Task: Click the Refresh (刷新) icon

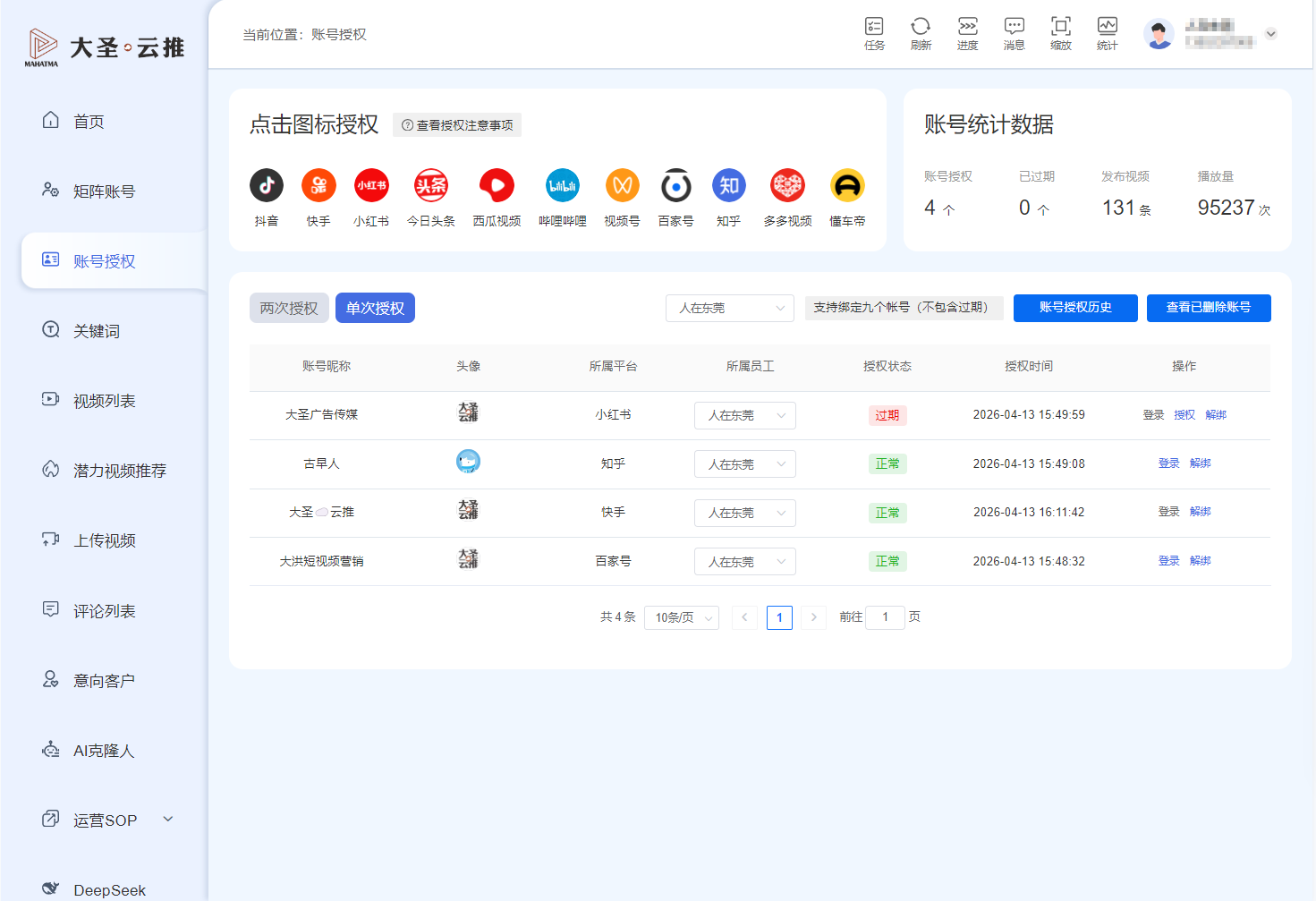Action: [921, 33]
